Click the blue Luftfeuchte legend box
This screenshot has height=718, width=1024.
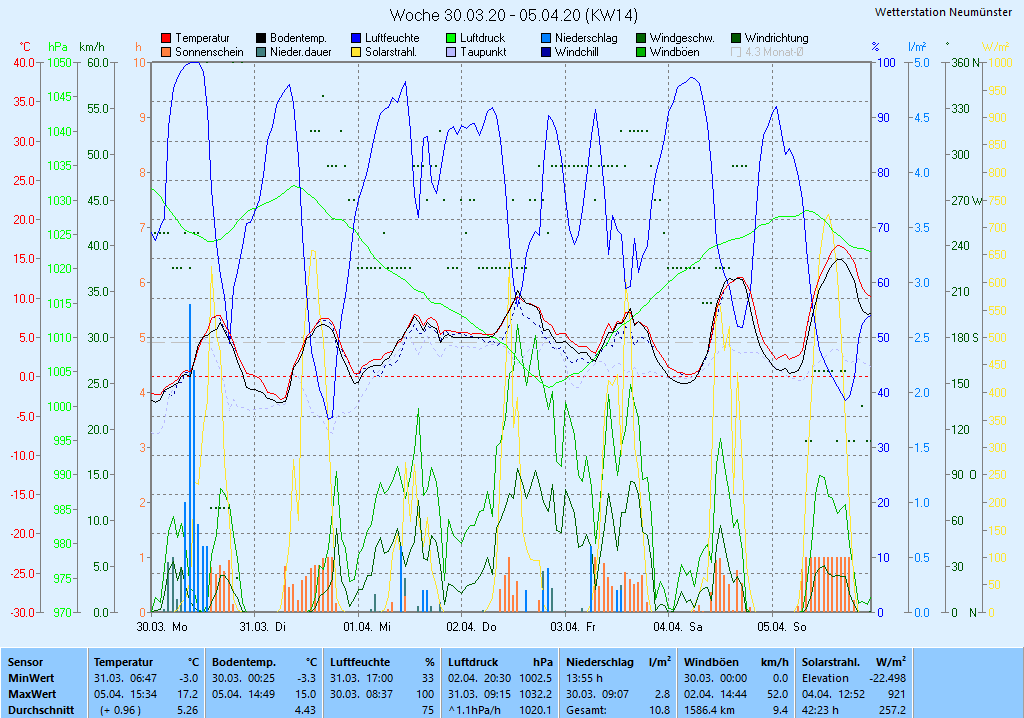point(356,38)
